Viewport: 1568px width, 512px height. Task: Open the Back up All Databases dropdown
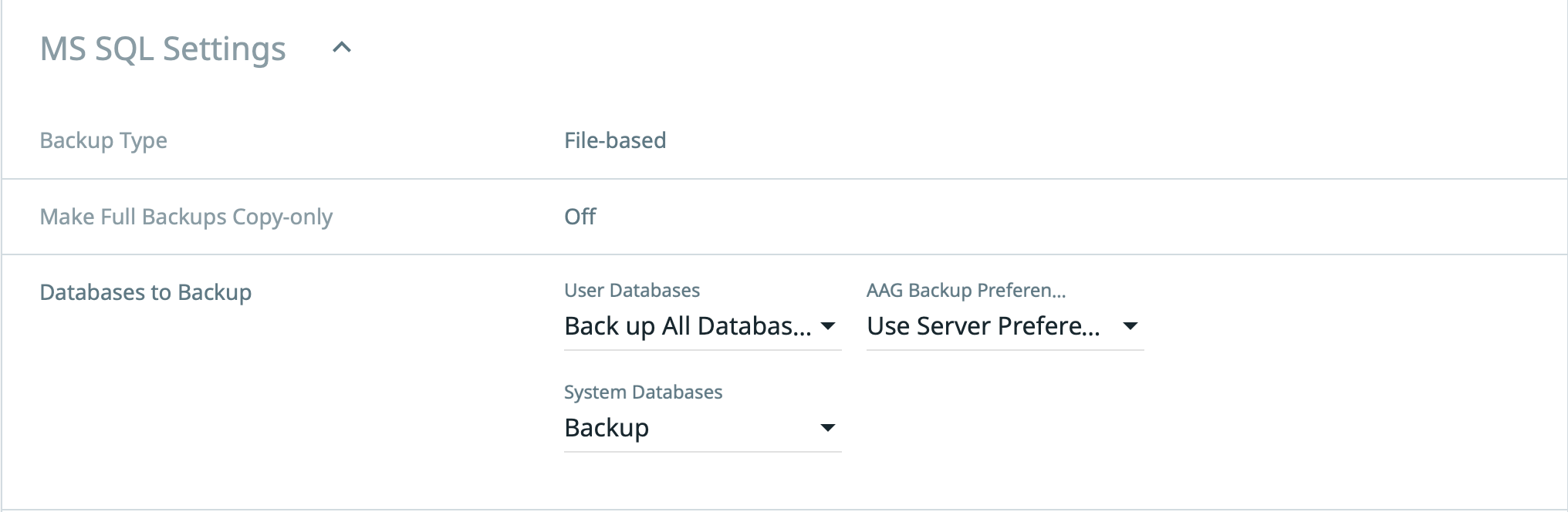point(687,326)
